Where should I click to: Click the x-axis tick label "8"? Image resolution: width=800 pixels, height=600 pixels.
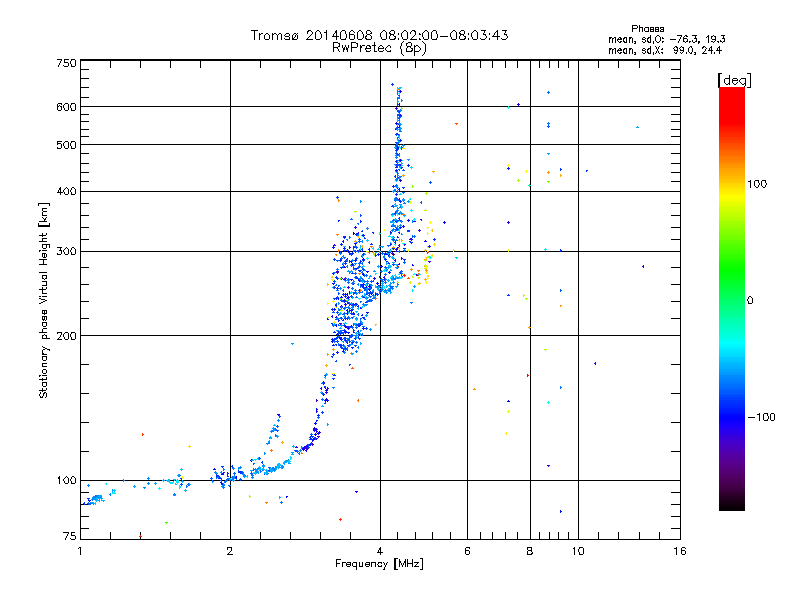point(530,551)
